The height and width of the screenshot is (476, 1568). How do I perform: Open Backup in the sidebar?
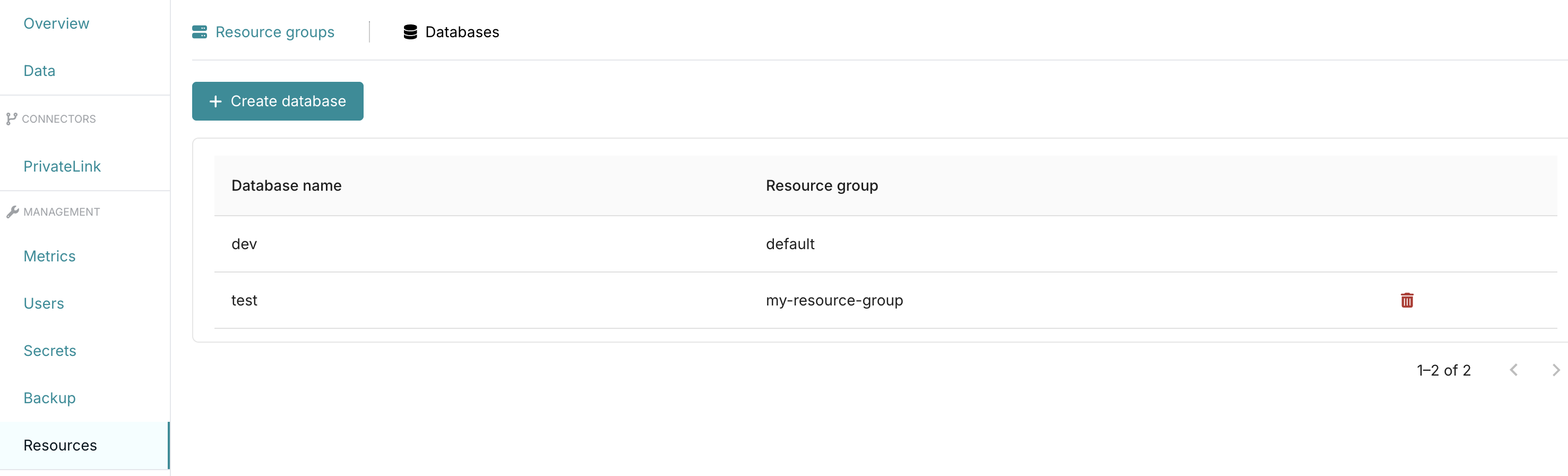[x=49, y=398]
